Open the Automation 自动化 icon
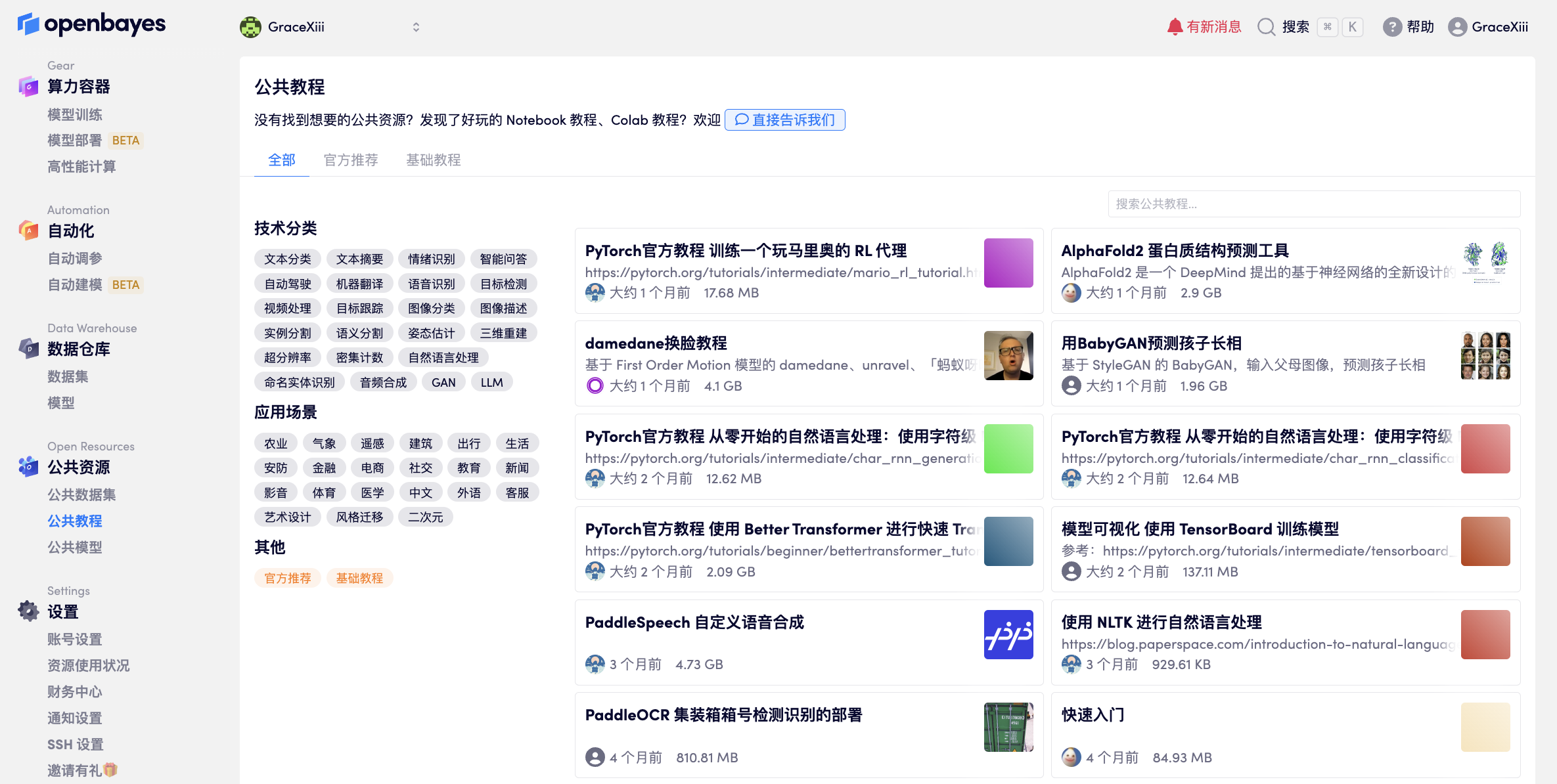The height and width of the screenshot is (784, 1557). tap(28, 230)
